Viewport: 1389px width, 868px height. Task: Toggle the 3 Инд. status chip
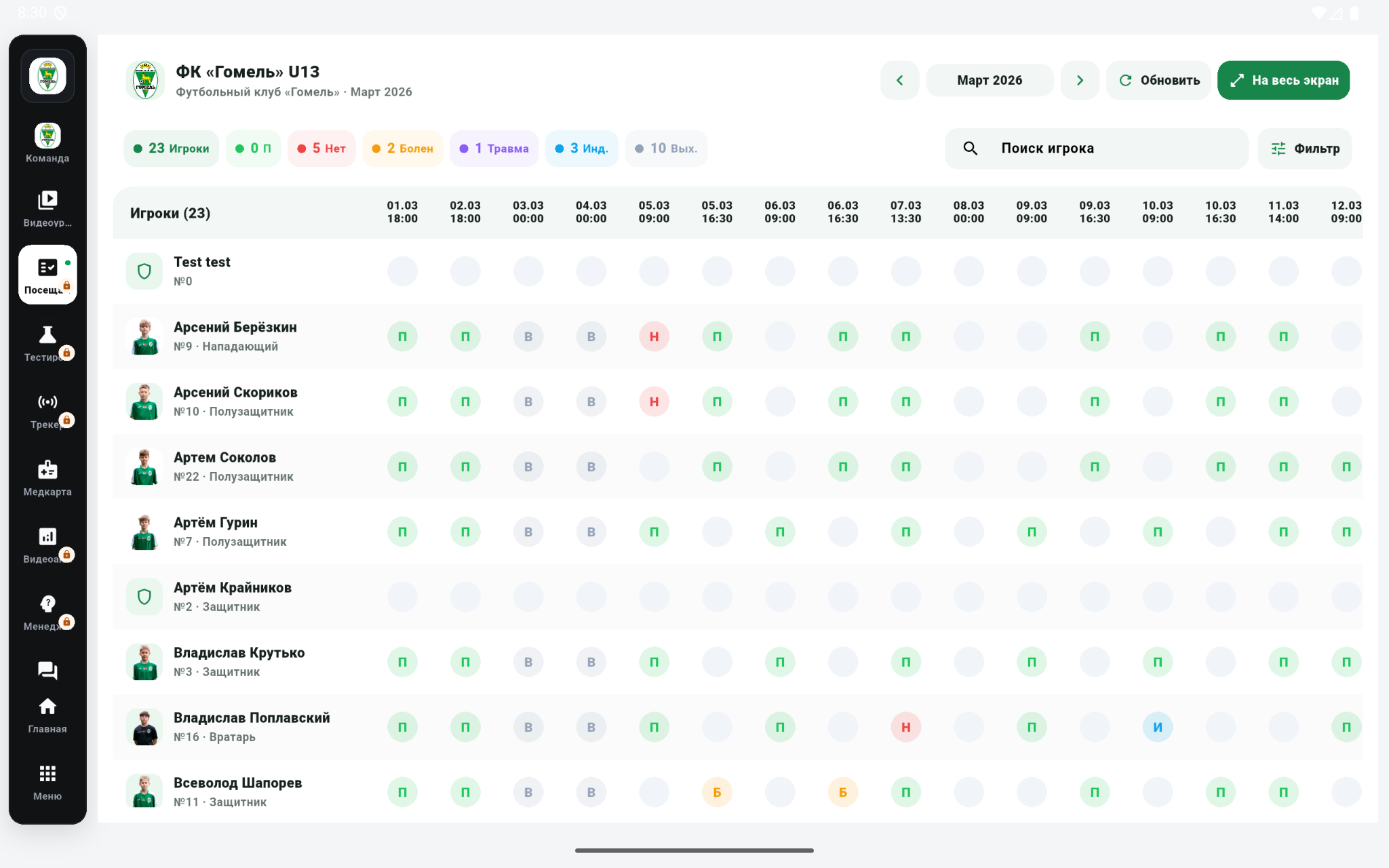point(582,149)
